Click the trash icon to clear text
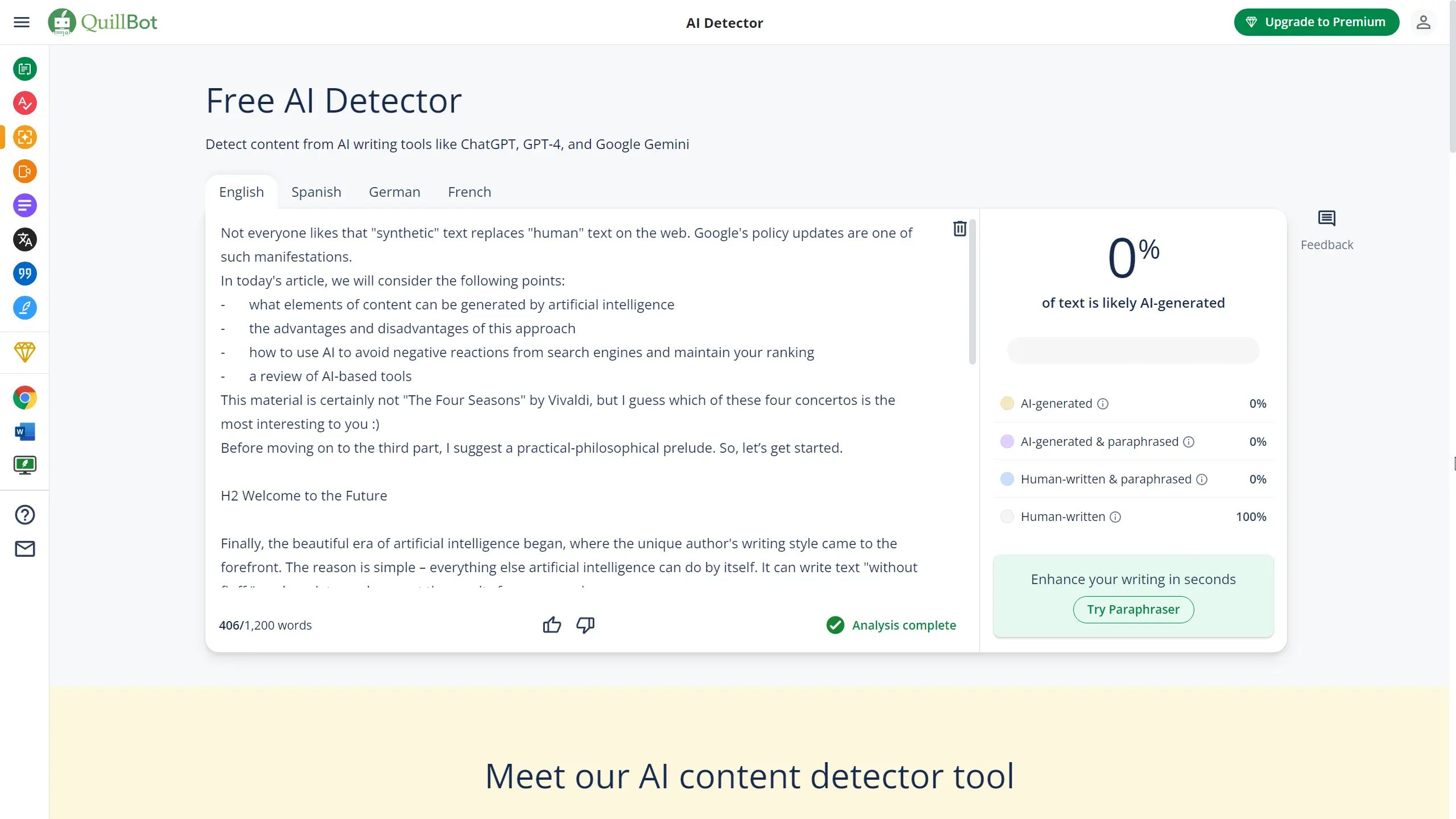This screenshot has height=819, width=1456. 959,229
